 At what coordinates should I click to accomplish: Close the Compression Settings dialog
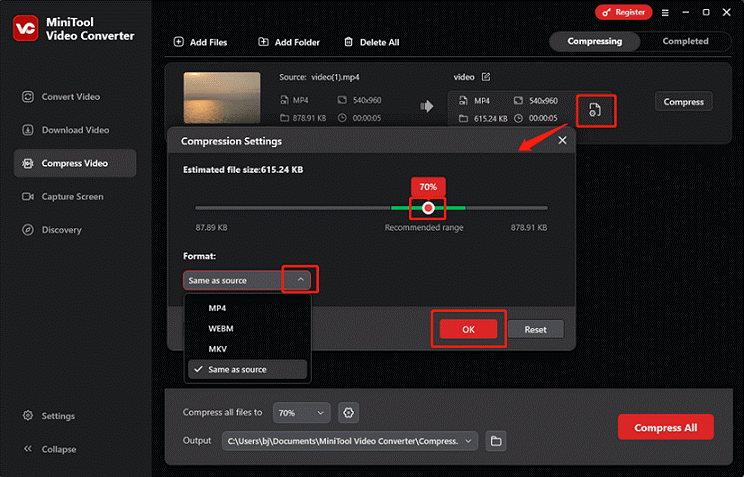tap(562, 140)
